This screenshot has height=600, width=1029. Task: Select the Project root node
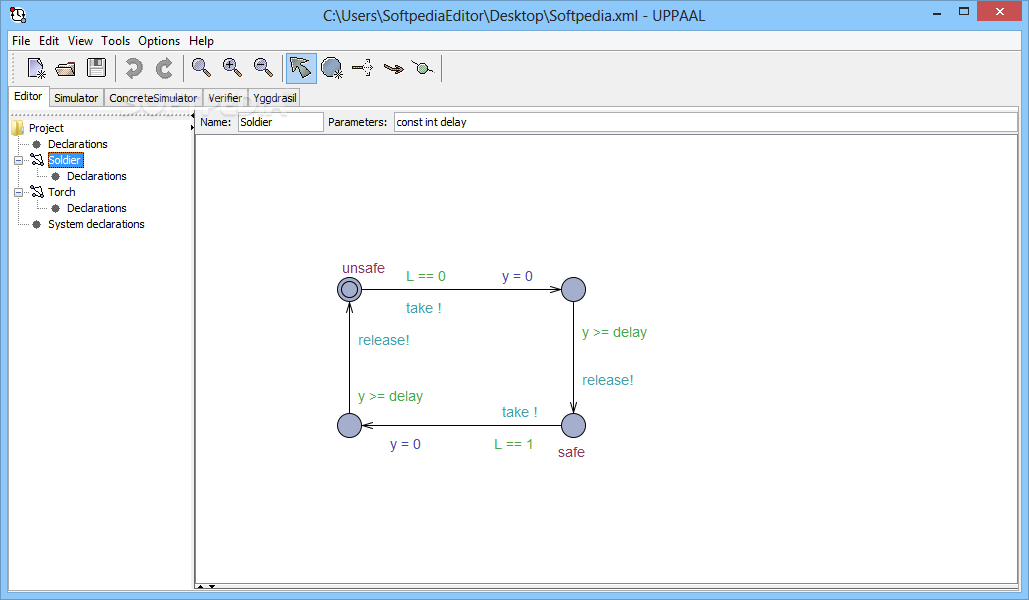46,127
